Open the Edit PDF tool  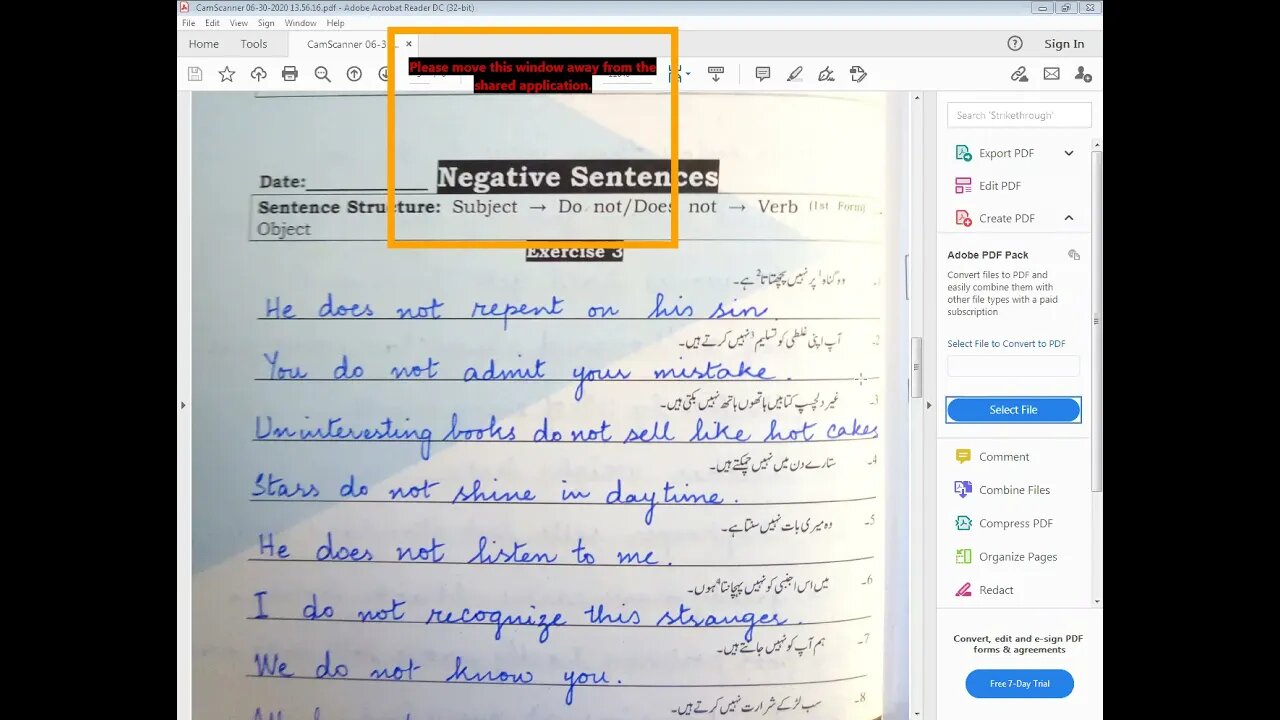pos(999,186)
